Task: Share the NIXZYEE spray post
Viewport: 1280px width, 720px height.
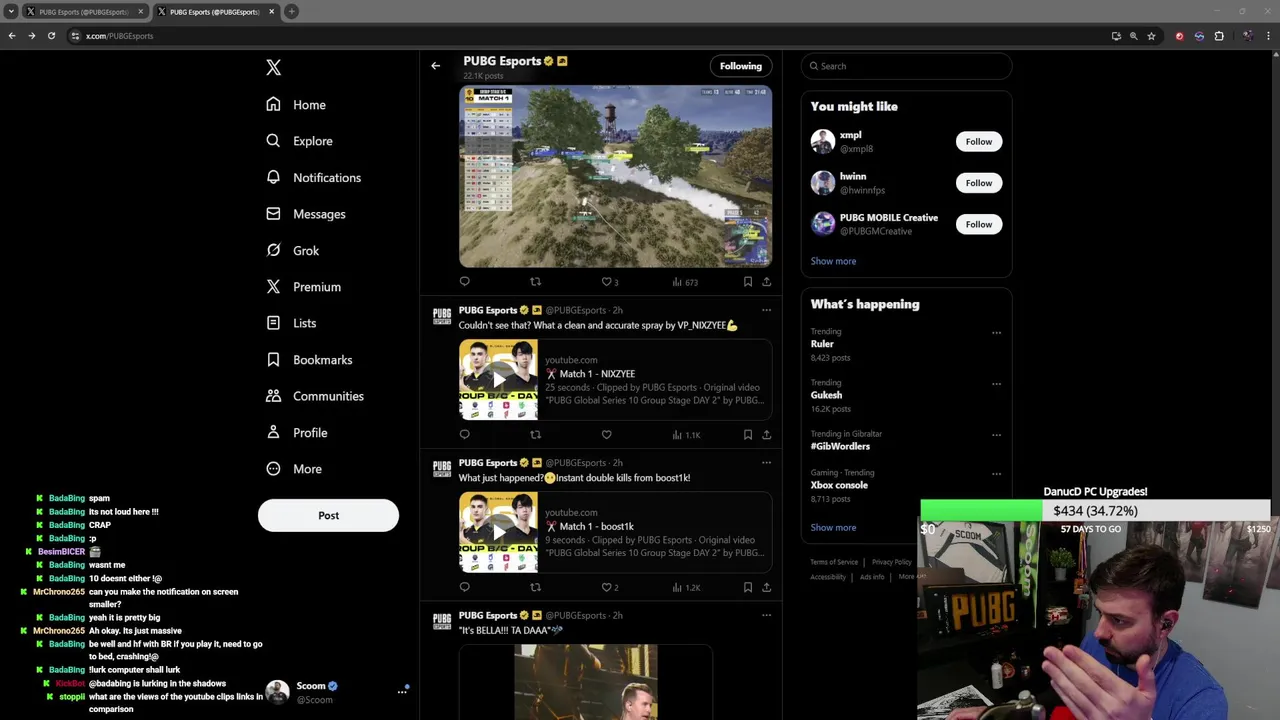Action: pos(767,435)
